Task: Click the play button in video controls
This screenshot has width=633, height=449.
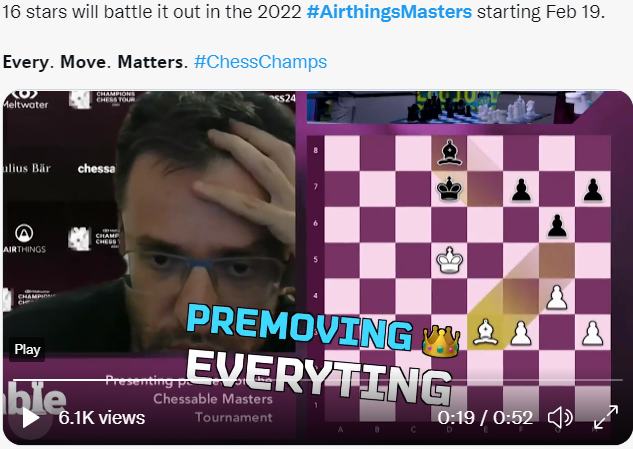Action: click(30, 418)
